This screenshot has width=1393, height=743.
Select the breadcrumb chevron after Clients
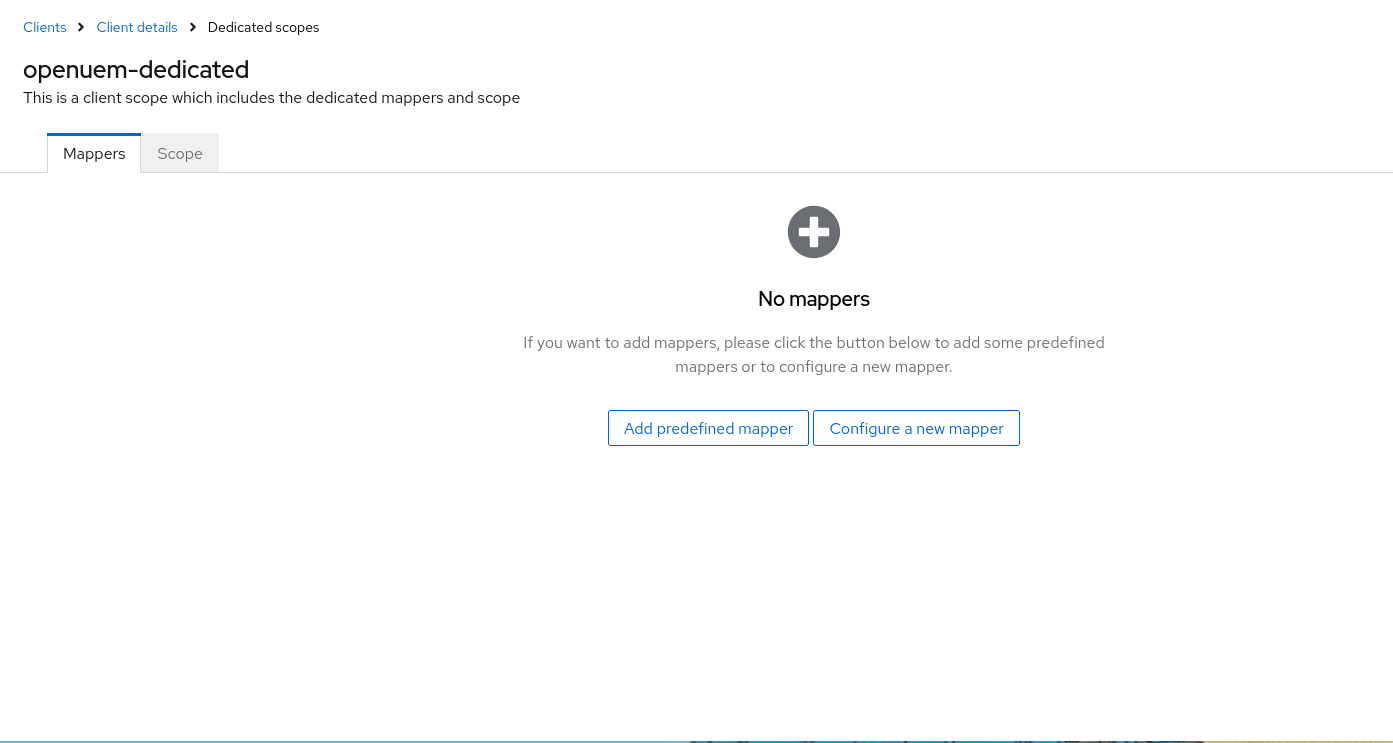[80, 27]
